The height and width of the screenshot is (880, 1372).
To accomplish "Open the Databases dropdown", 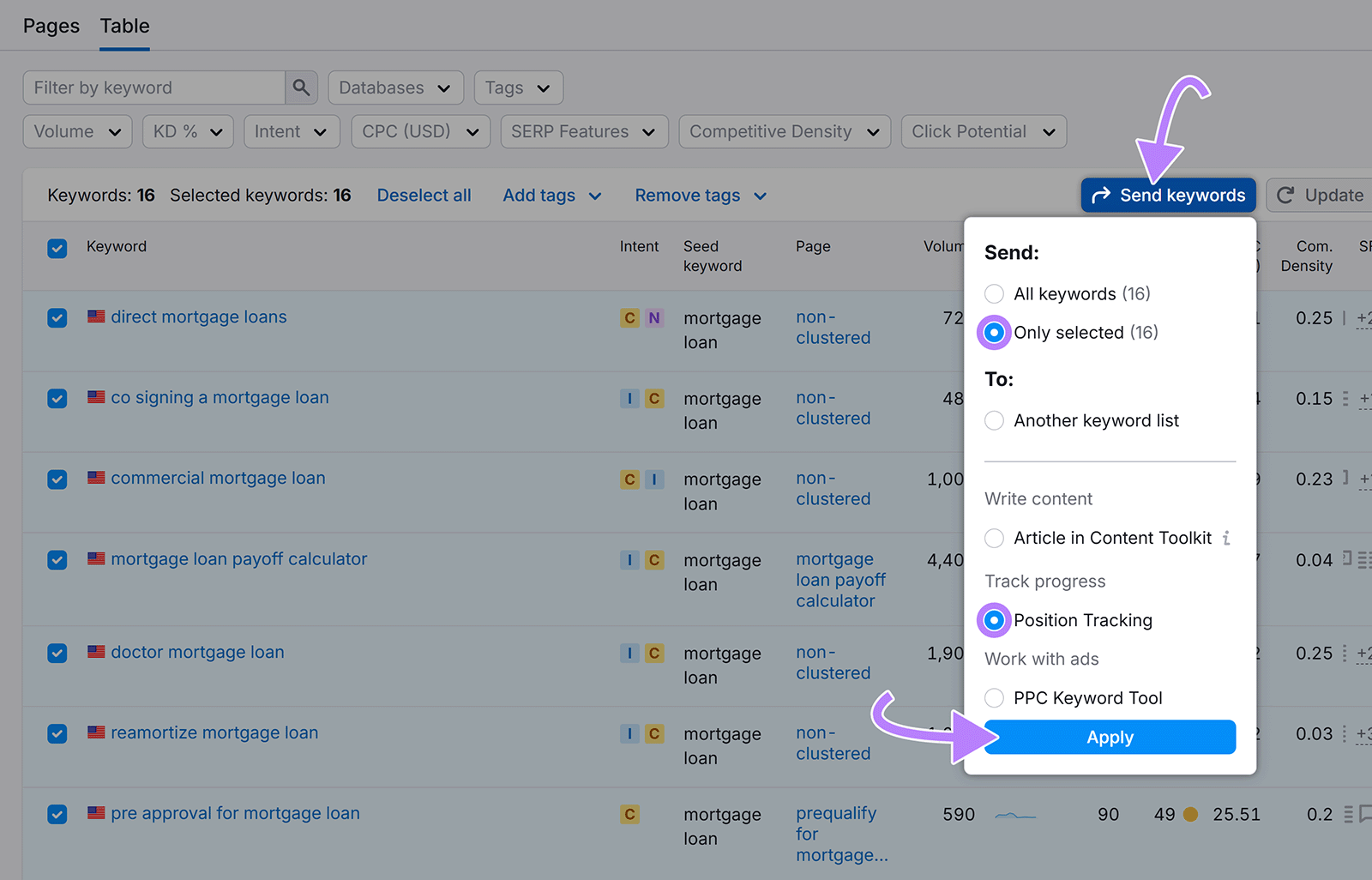I will click(395, 87).
